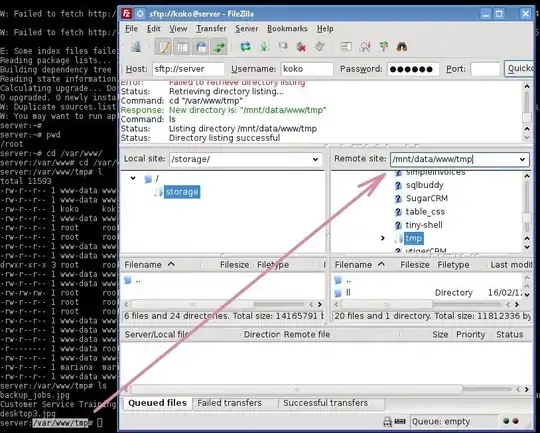This screenshot has height=433, width=540.
Task: Click into the Password field
Action: pyautogui.click(x=413, y=69)
